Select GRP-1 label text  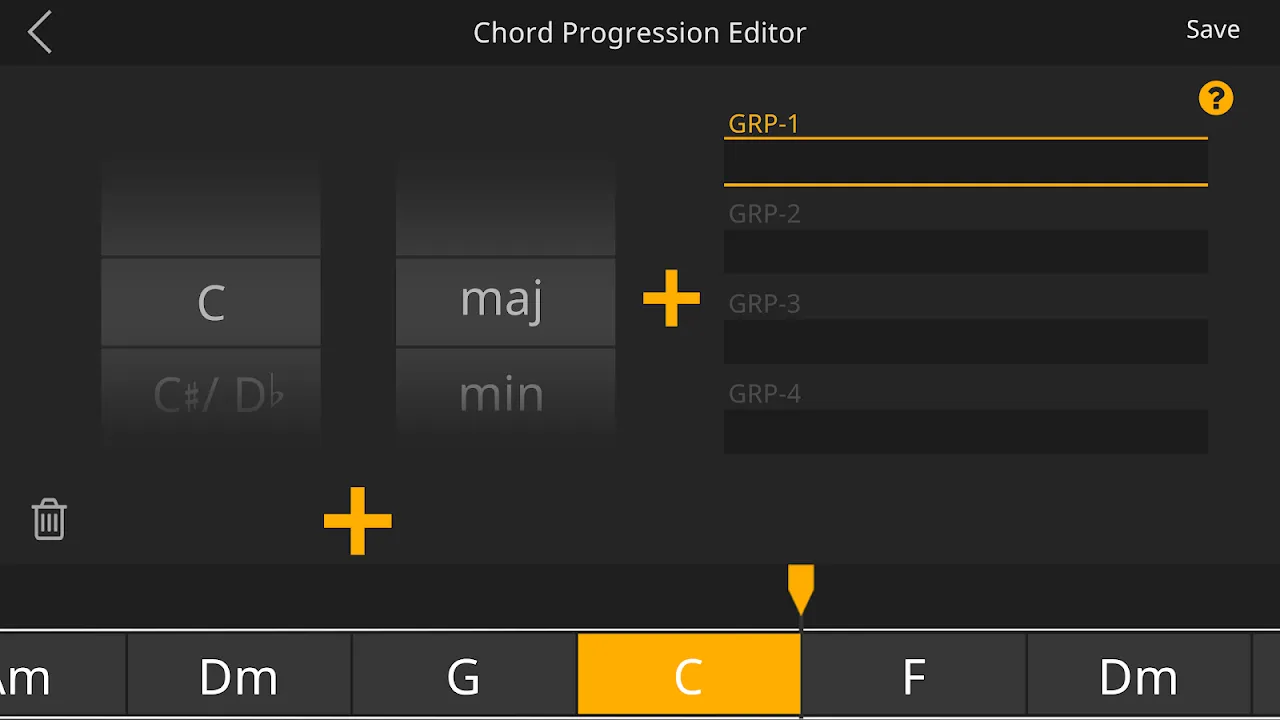(764, 123)
